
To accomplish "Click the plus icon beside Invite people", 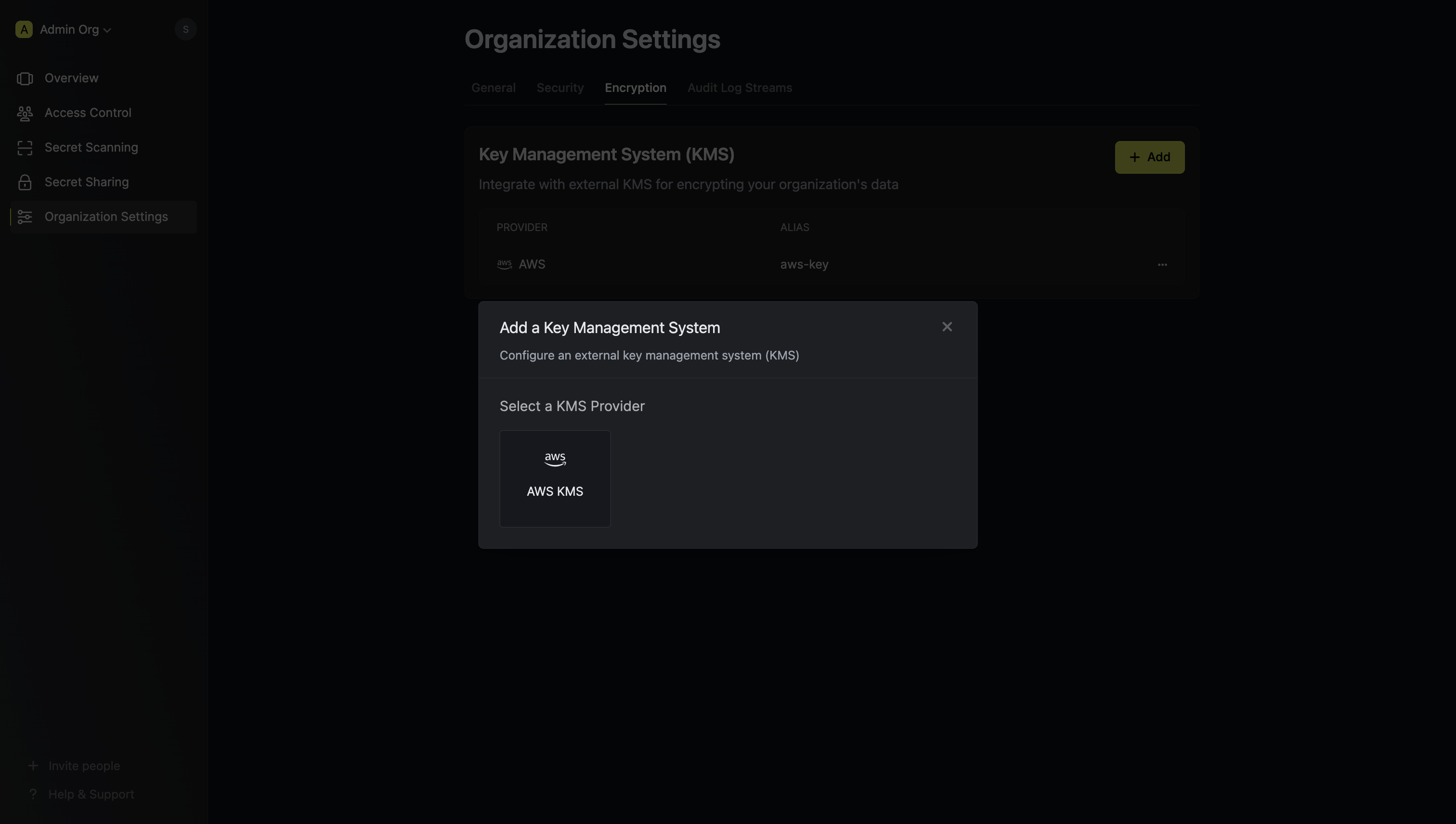I will pyautogui.click(x=33, y=766).
